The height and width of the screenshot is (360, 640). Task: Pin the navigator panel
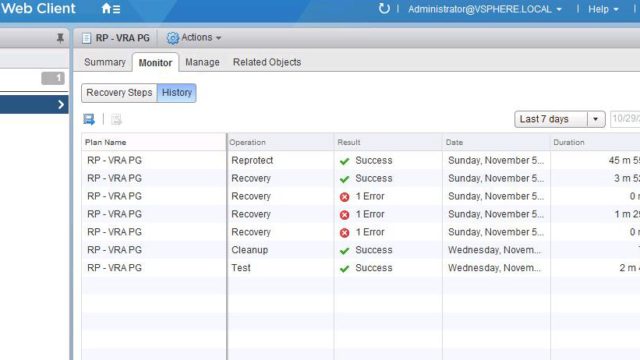(60, 38)
